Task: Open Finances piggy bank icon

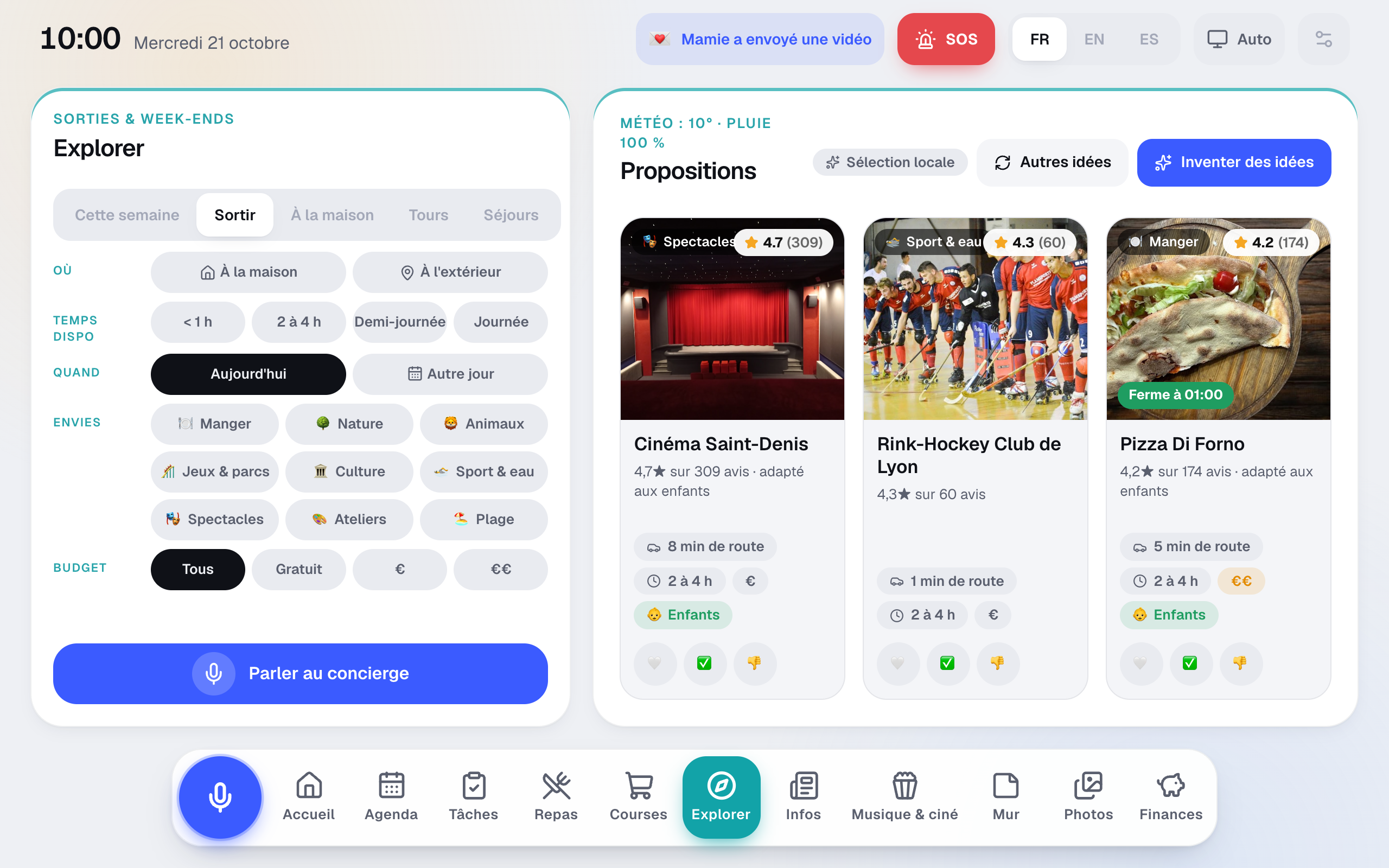Action: point(1171,797)
